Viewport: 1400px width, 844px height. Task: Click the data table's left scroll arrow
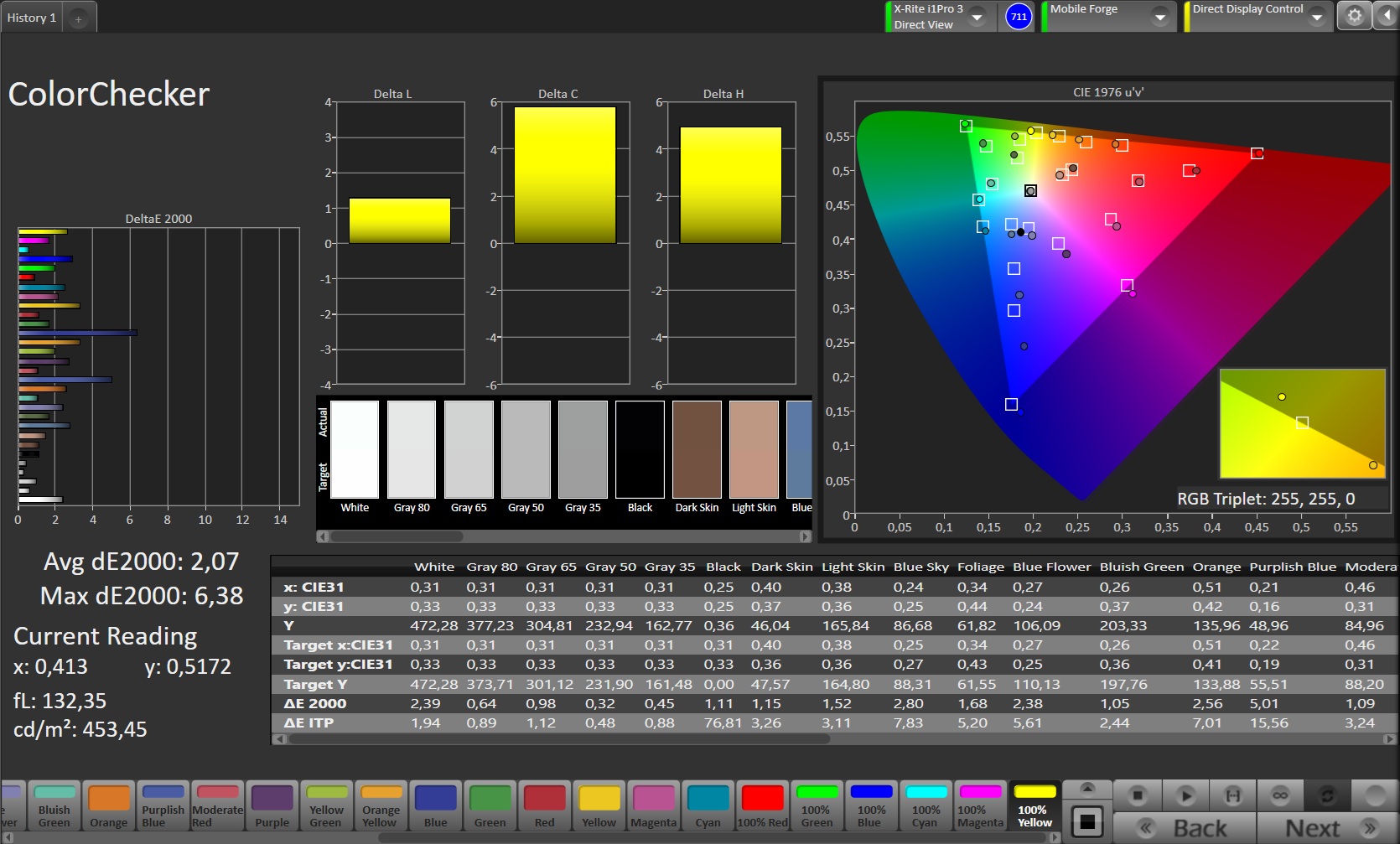[278, 739]
